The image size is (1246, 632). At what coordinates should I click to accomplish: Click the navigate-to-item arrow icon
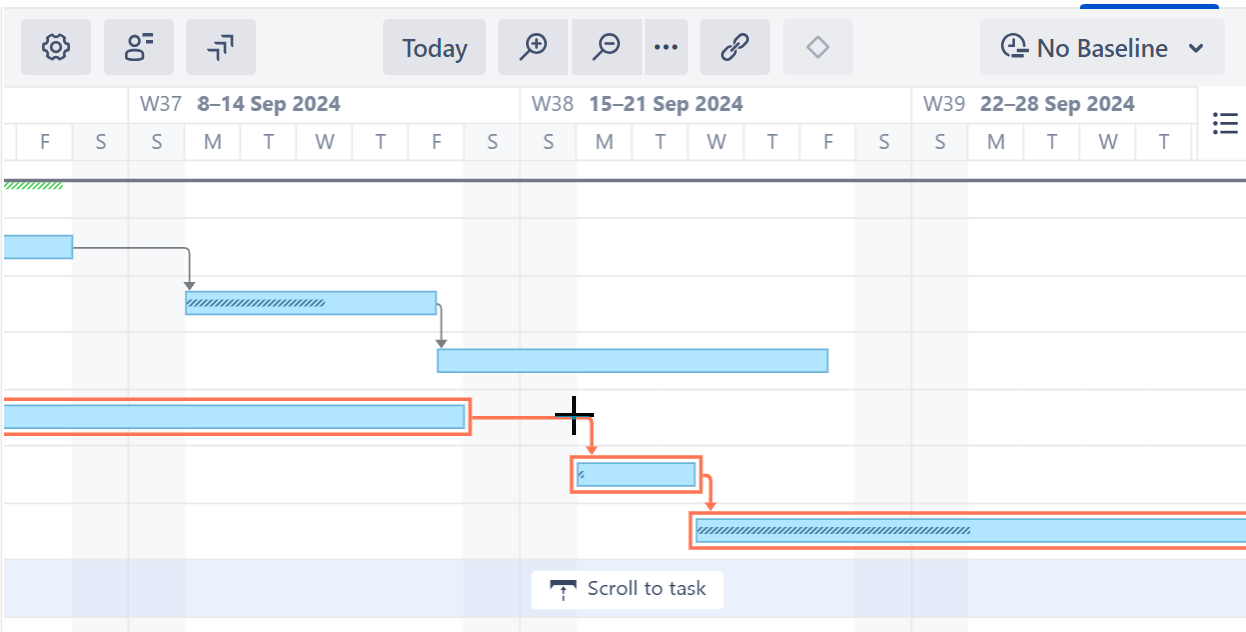click(x=220, y=47)
